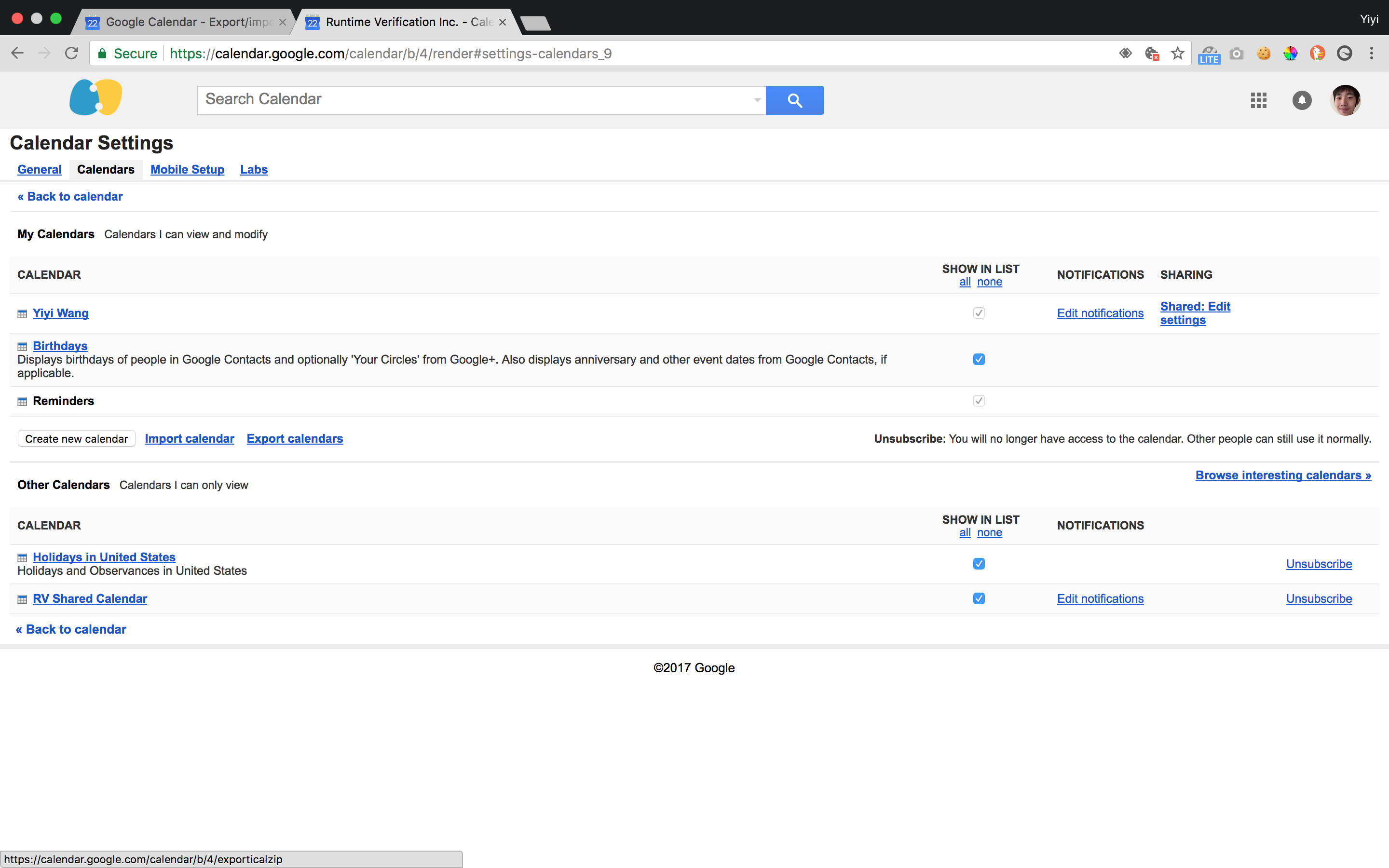Image resolution: width=1389 pixels, height=868 pixels.
Task: Click Create new calendar button
Action: click(x=76, y=439)
